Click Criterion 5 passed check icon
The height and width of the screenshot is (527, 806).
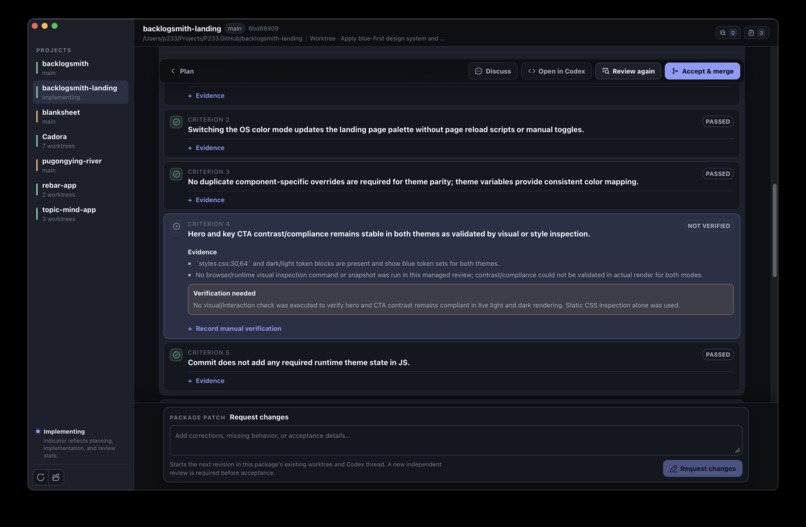coord(176,355)
